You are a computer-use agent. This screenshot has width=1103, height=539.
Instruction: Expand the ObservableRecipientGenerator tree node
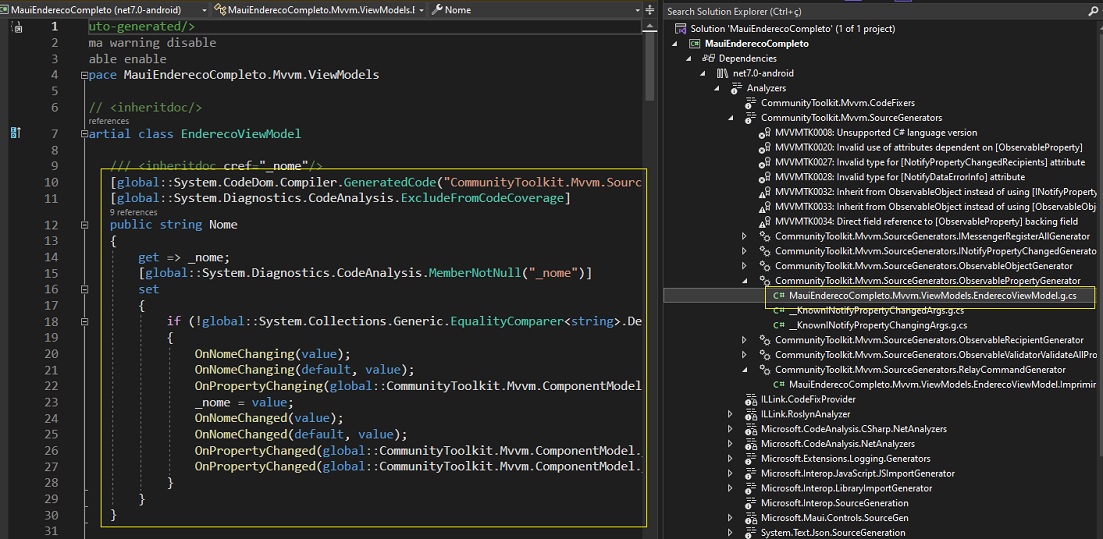744,340
